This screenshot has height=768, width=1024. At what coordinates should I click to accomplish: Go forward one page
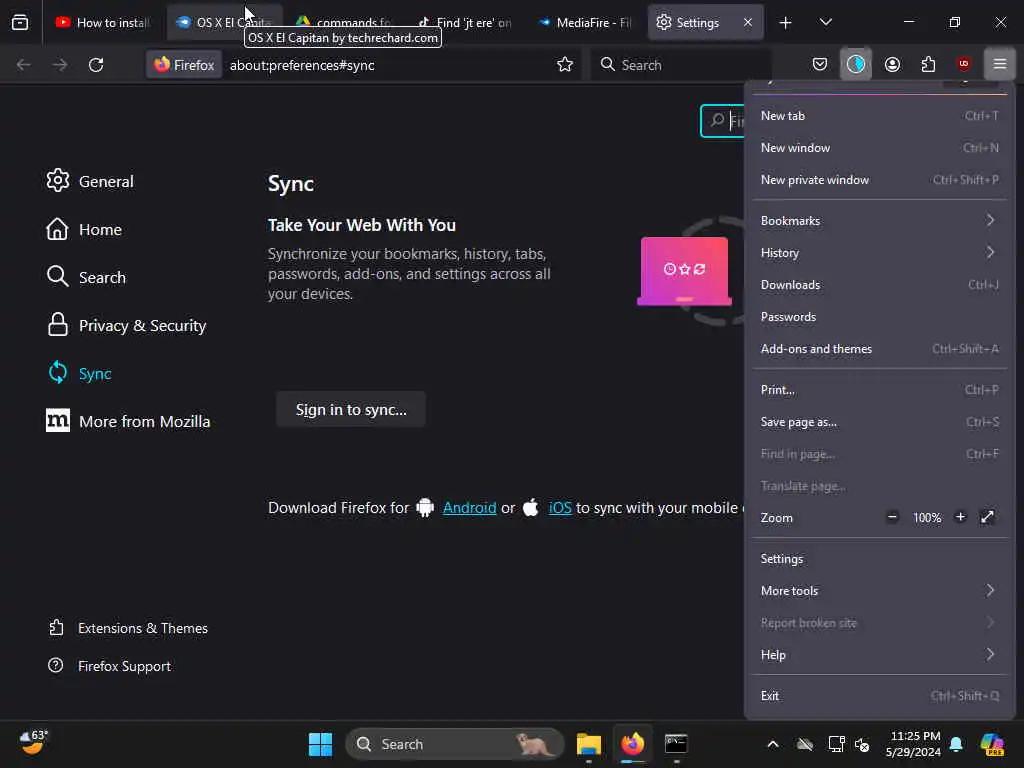click(x=60, y=65)
